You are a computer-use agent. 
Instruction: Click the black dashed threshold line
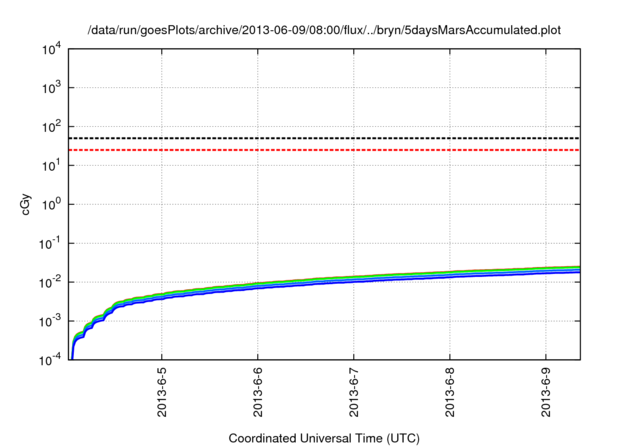324,138
